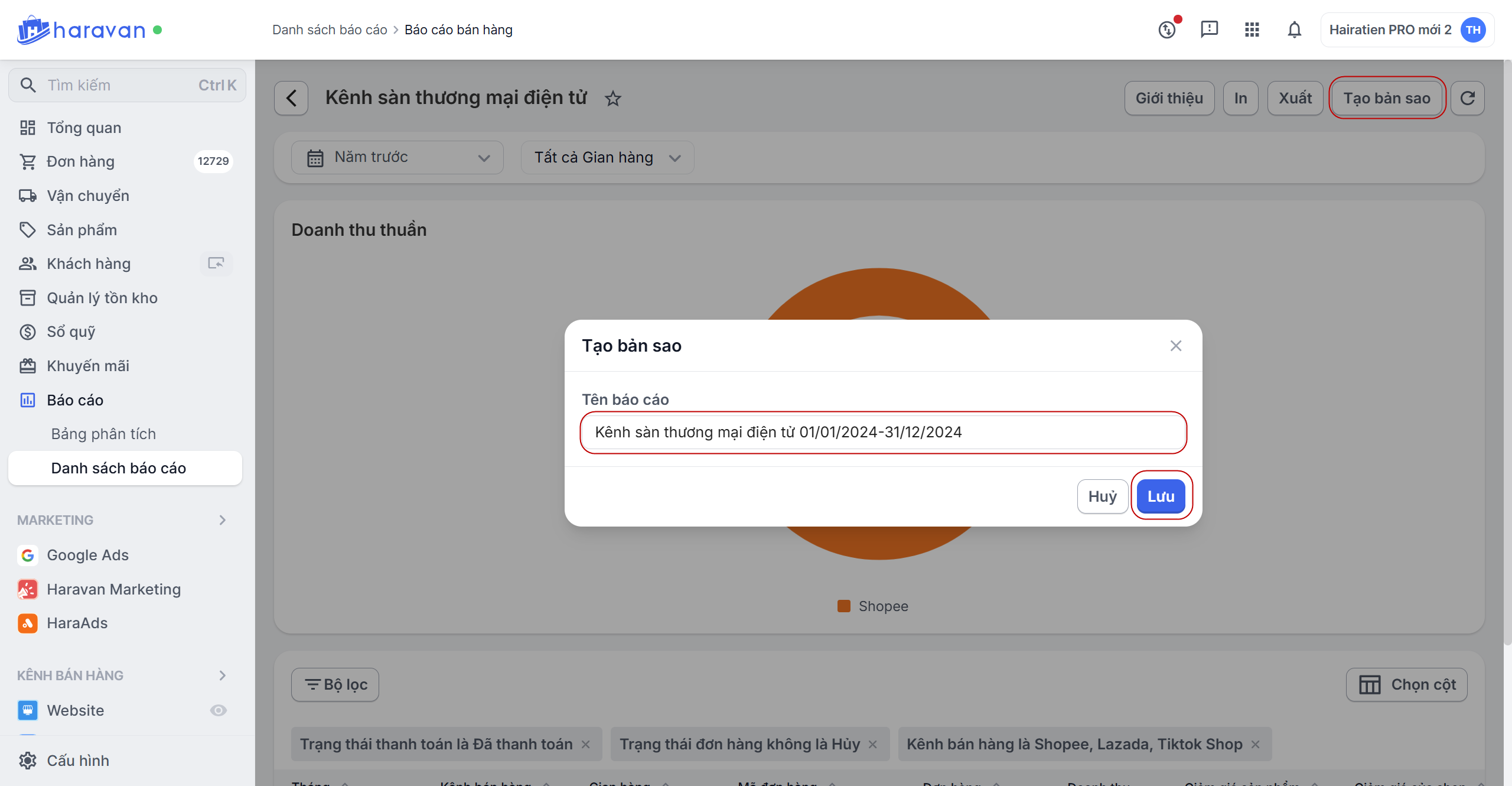Click the Huỷ button

tap(1102, 496)
